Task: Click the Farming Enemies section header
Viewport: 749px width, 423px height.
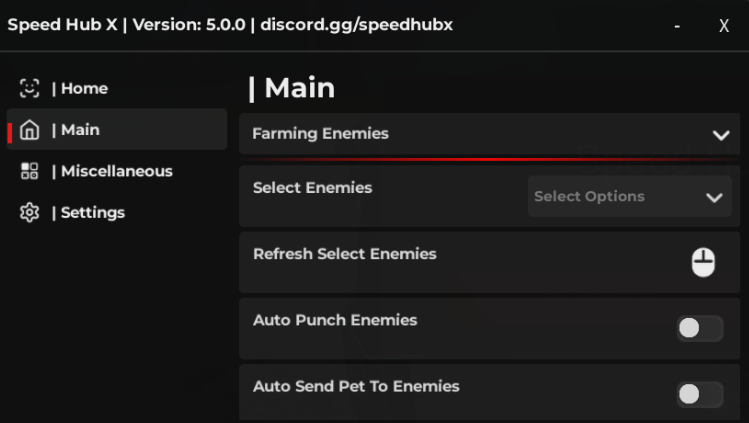Action: 320,134
